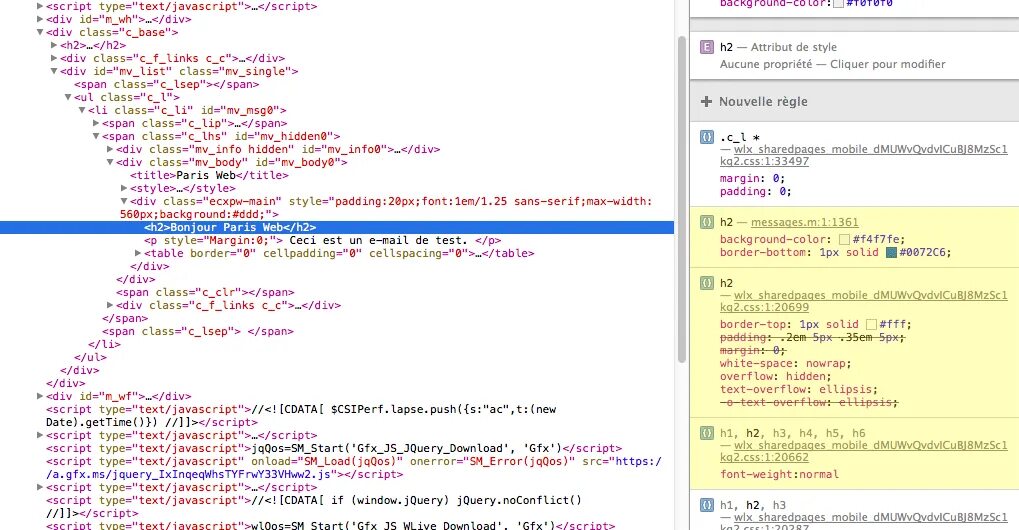Click the rule icon beside h2 messages.m rule
The image size is (1019, 530).
click(x=706, y=222)
